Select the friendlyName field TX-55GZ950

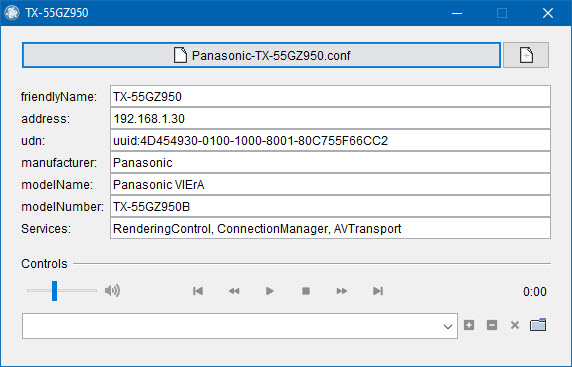(330, 96)
